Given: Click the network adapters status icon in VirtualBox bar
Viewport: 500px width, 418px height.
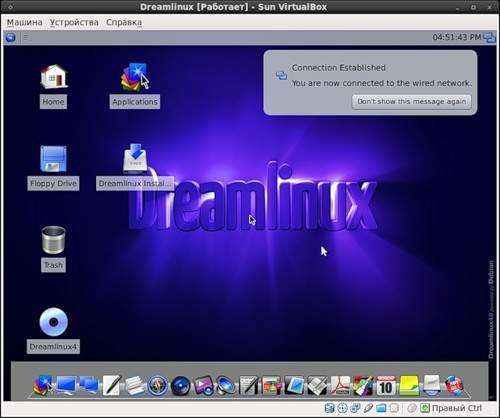Looking at the screenshot, I should point(355,408).
